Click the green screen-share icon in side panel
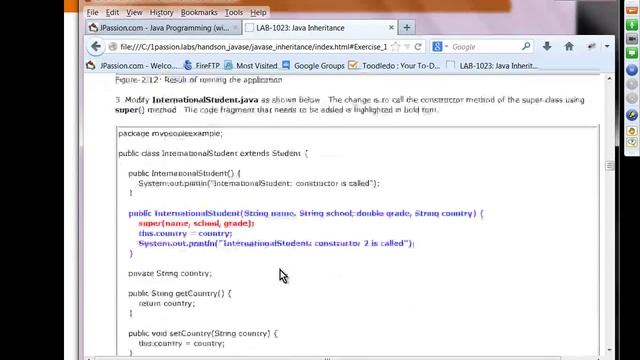Screen dimensions: 640x360 pyautogui.click(x=632, y=53)
